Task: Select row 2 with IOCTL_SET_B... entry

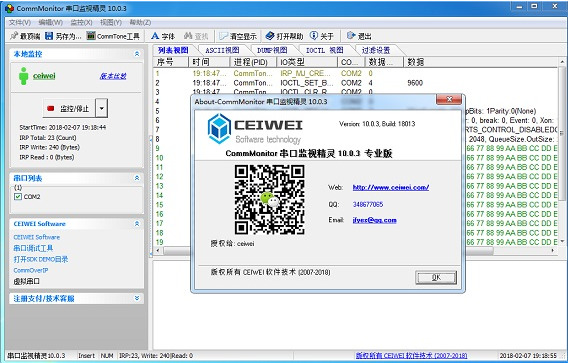Action: click(356, 83)
